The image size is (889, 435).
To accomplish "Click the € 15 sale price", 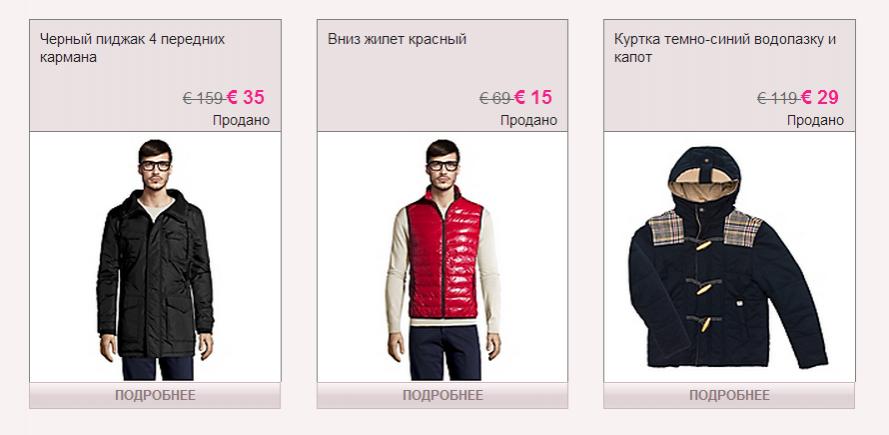I will point(533,98).
